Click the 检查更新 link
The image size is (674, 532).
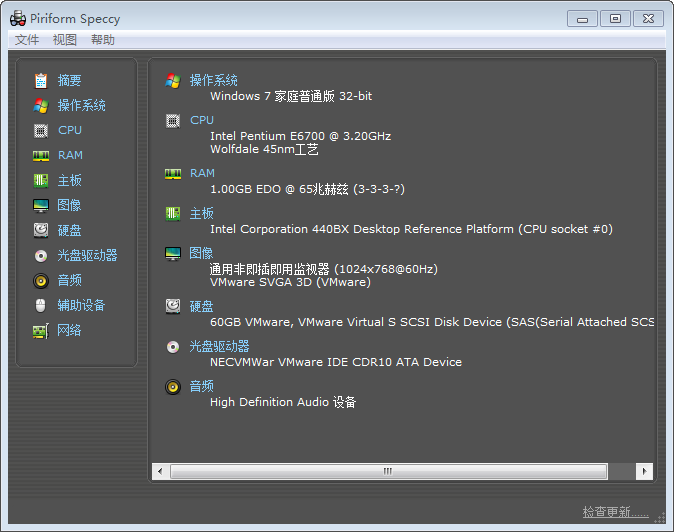(x=616, y=512)
